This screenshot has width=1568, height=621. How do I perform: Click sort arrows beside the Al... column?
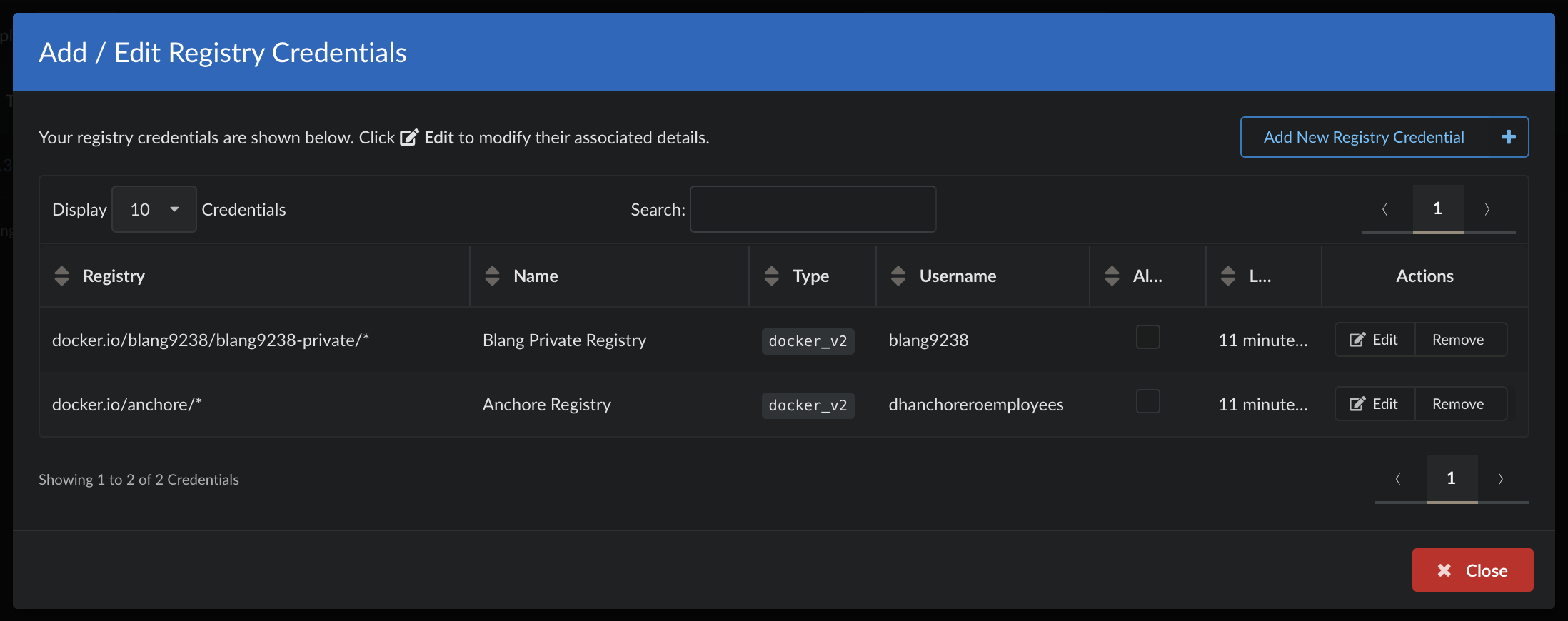click(1112, 276)
